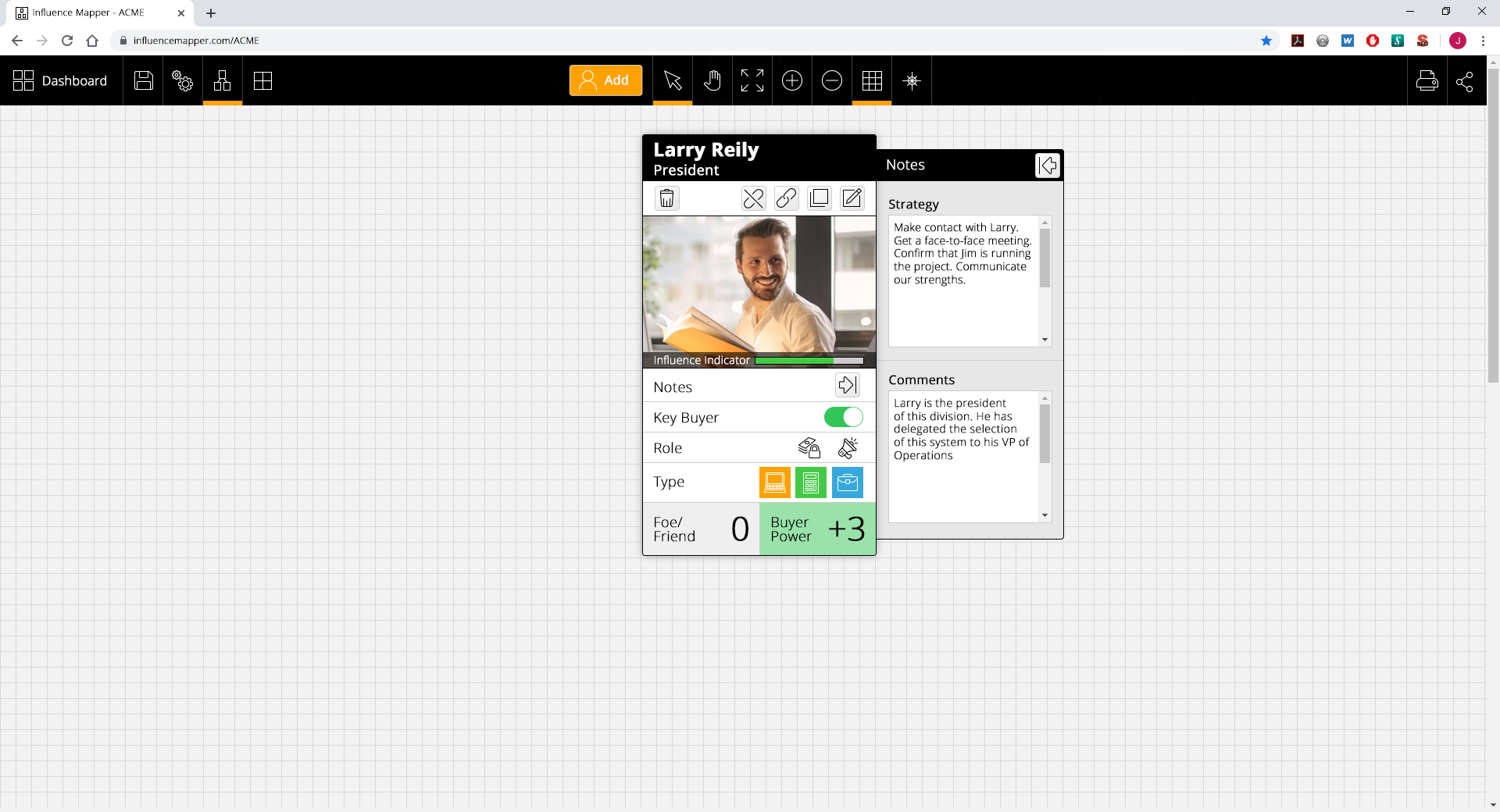Click the Larry Reily name header
This screenshot has width=1500, height=812.
pyautogui.click(x=705, y=149)
